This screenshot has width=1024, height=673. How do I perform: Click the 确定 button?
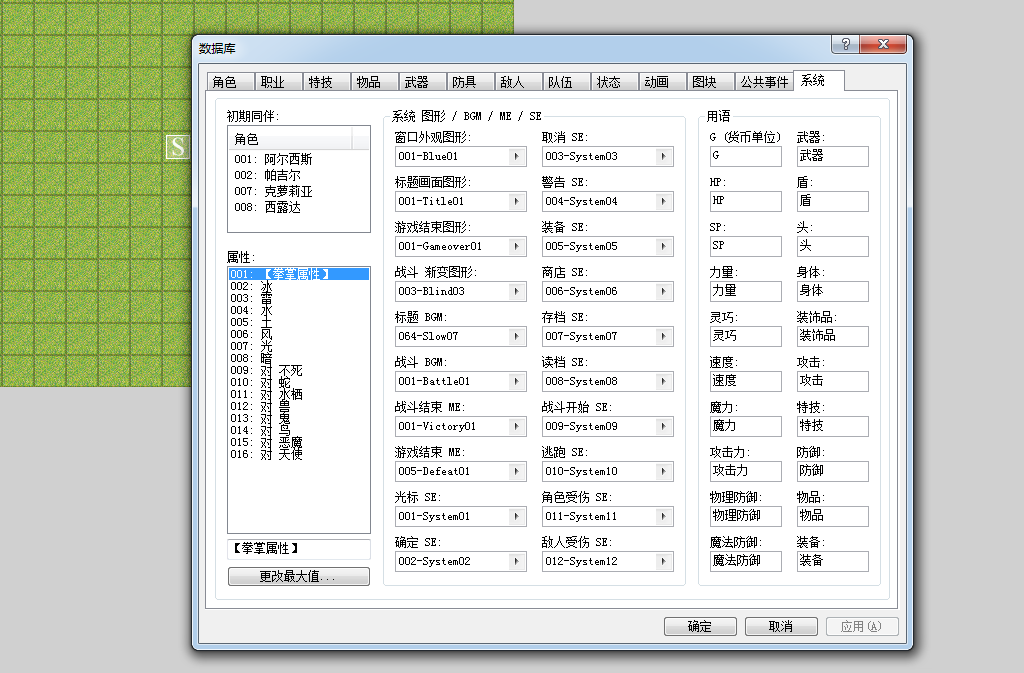pos(700,627)
